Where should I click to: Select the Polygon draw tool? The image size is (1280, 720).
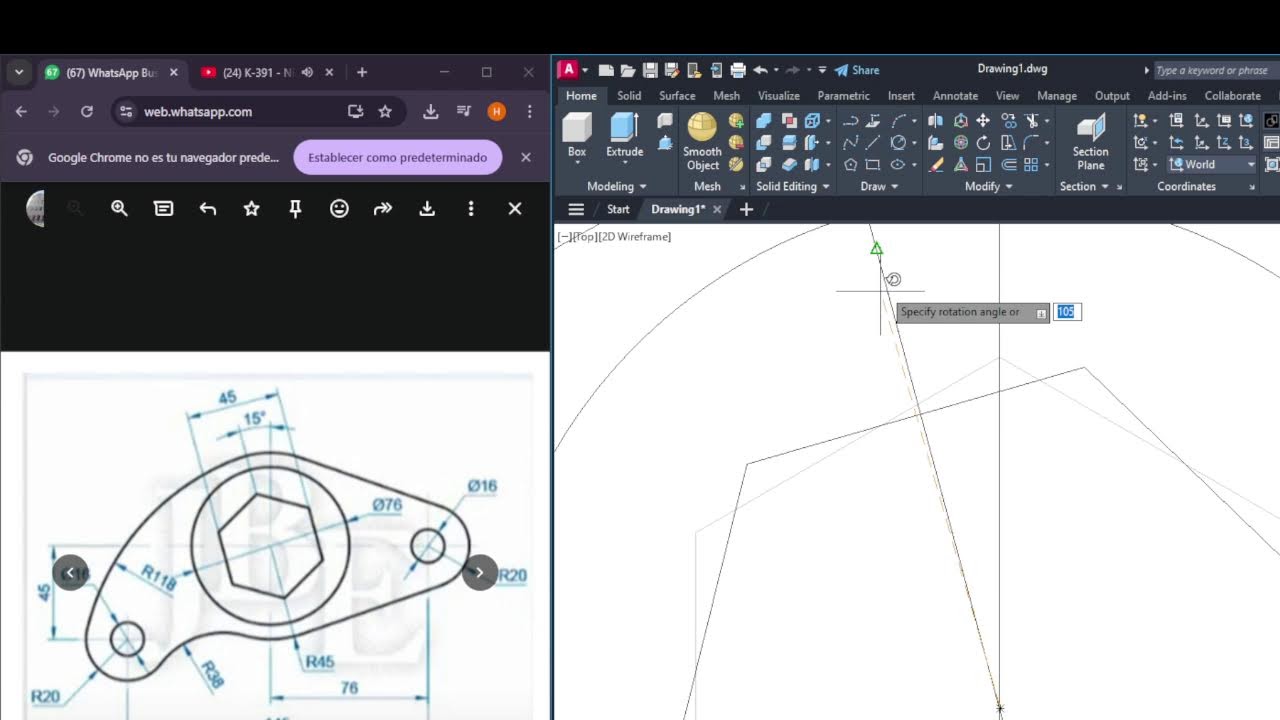tap(851, 164)
